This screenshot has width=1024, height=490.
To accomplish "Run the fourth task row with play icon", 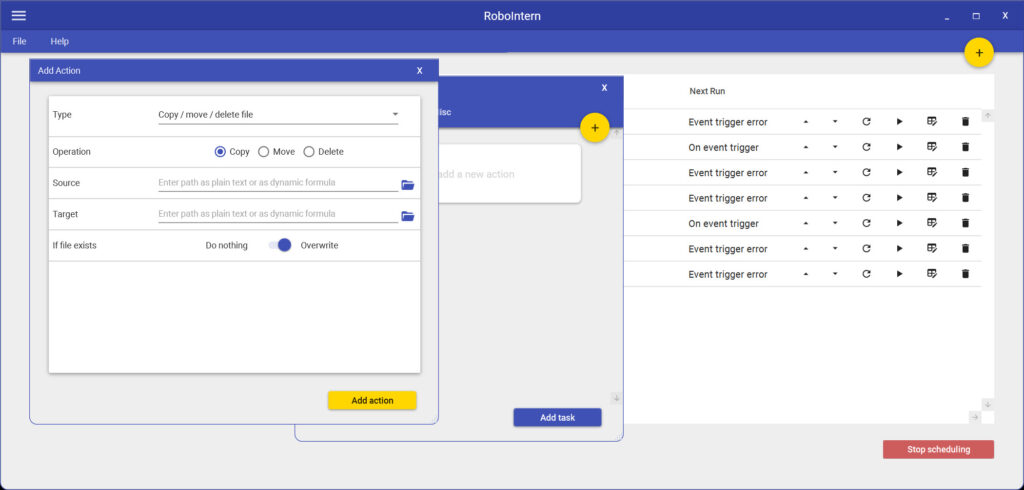I will click(x=899, y=198).
